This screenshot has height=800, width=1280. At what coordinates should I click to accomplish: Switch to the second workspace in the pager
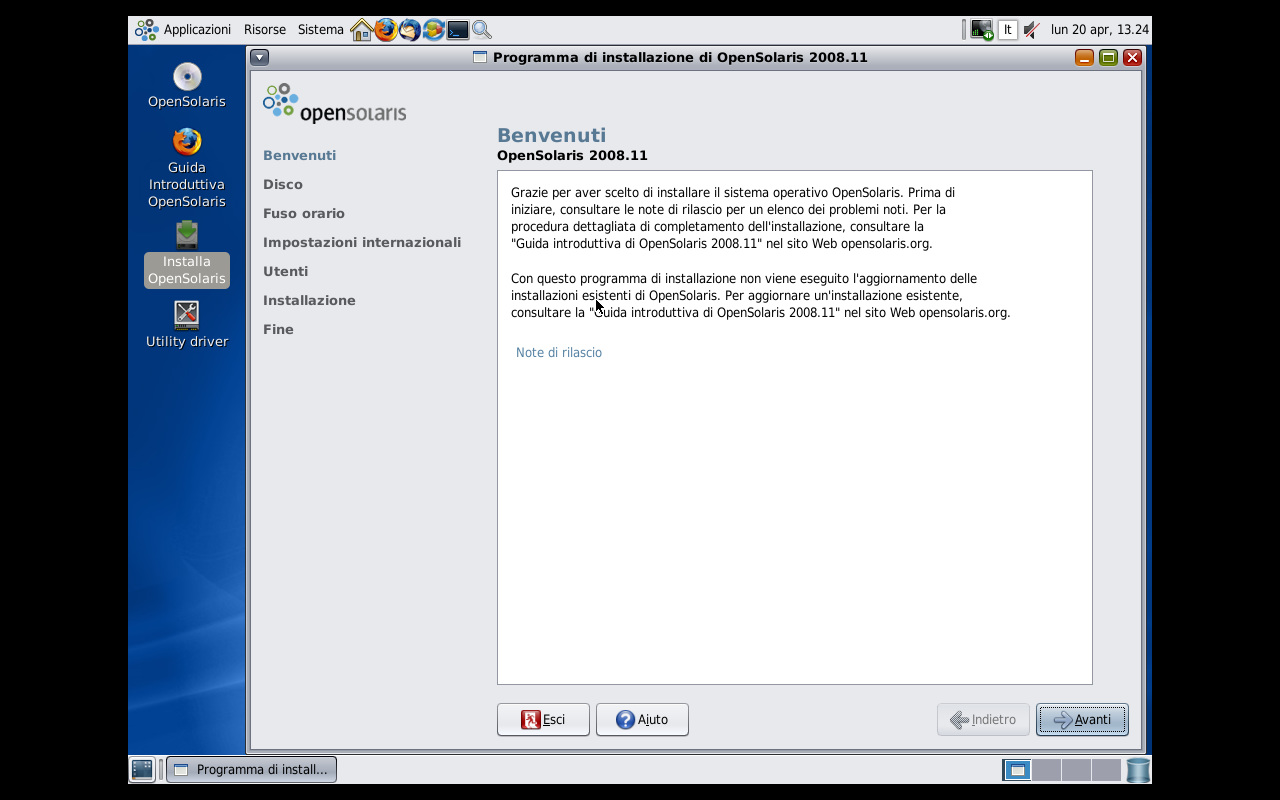pyautogui.click(x=1046, y=770)
